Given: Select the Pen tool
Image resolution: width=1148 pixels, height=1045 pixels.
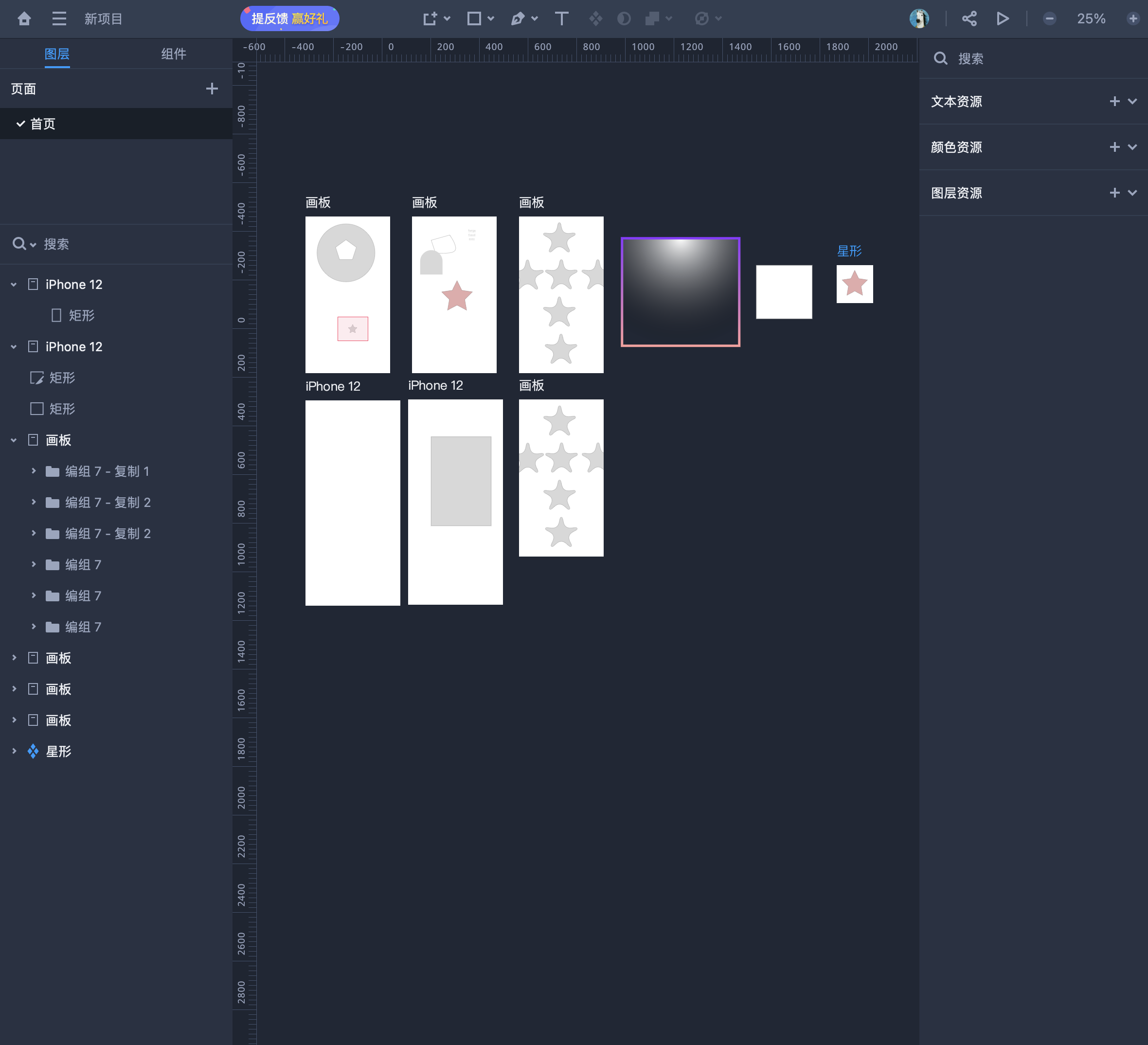Looking at the screenshot, I should [x=518, y=19].
